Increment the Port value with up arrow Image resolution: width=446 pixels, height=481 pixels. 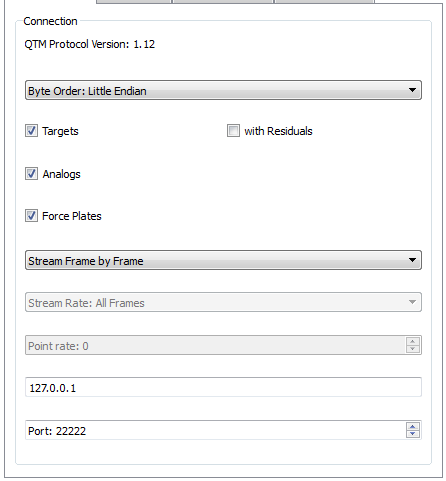[x=413, y=426]
